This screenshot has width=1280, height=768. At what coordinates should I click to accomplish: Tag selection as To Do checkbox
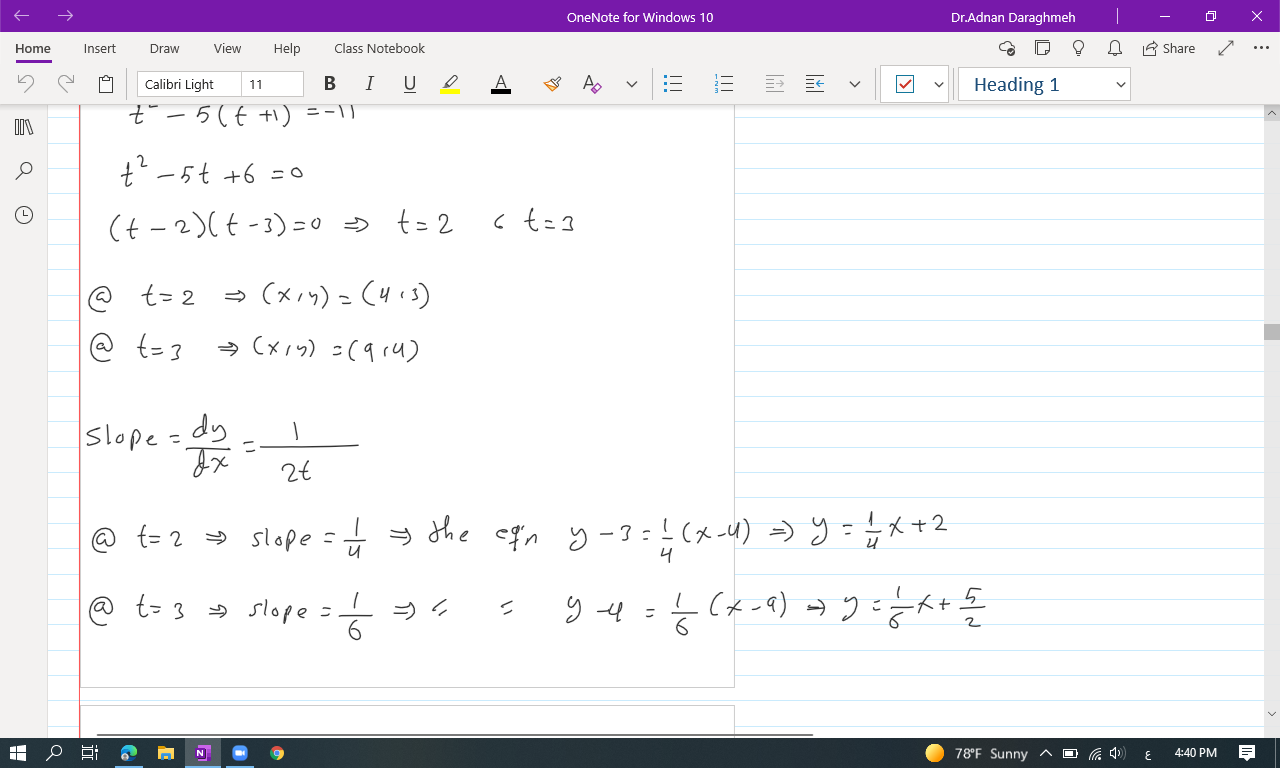point(905,84)
